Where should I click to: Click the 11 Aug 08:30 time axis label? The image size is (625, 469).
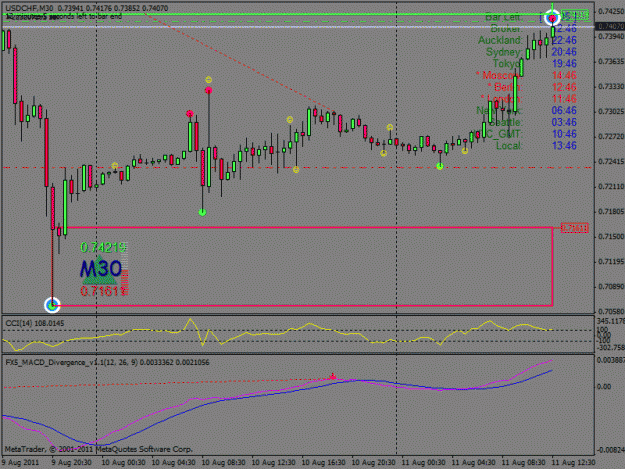click(x=523, y=463)
